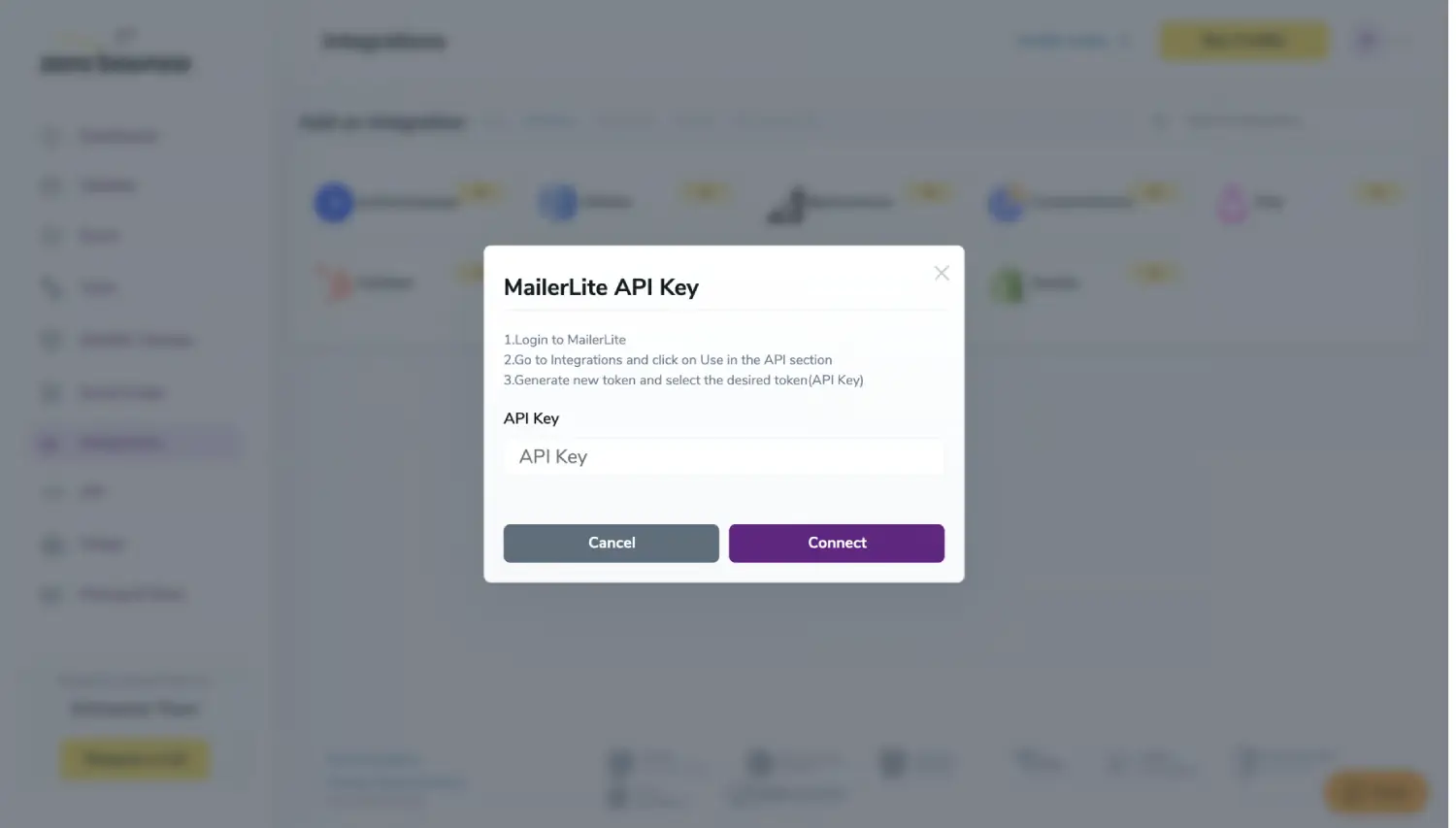Open the chat bubble icon bottom right

click(x=1374, y=792)
